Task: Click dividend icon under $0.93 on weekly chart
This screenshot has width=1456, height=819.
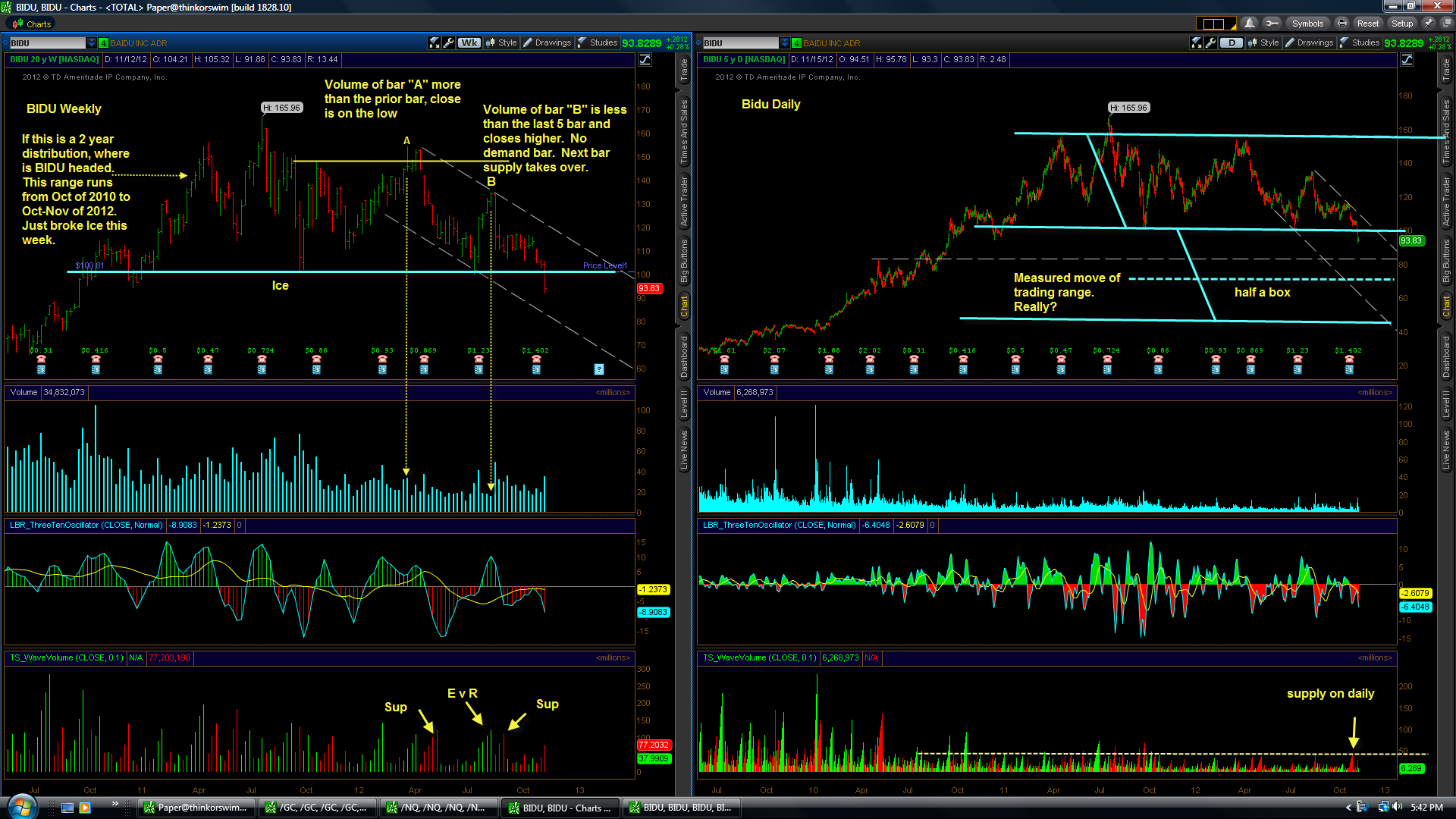Action: coord(382,369)
